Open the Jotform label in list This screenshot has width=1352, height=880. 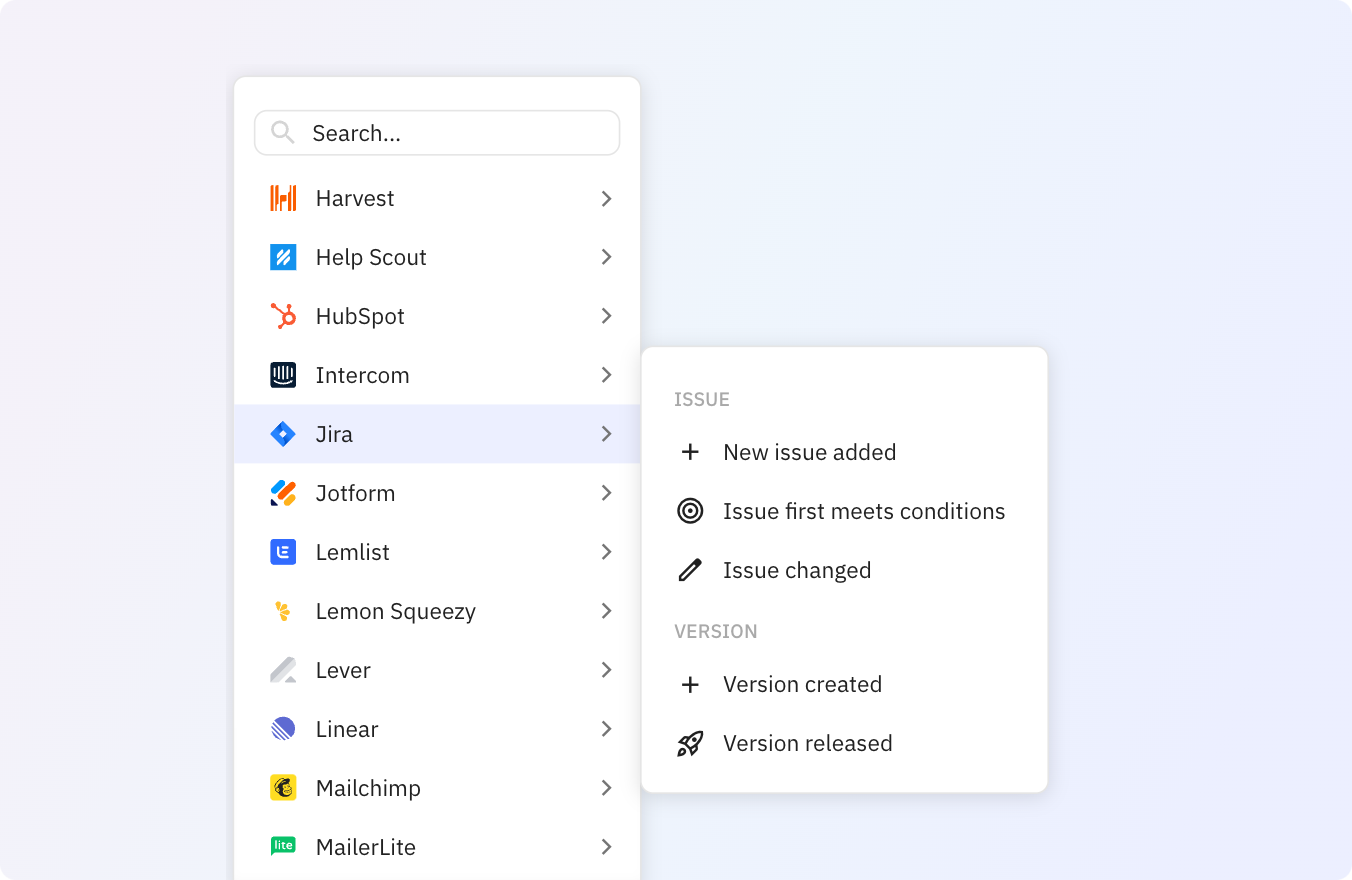[355, 493]
